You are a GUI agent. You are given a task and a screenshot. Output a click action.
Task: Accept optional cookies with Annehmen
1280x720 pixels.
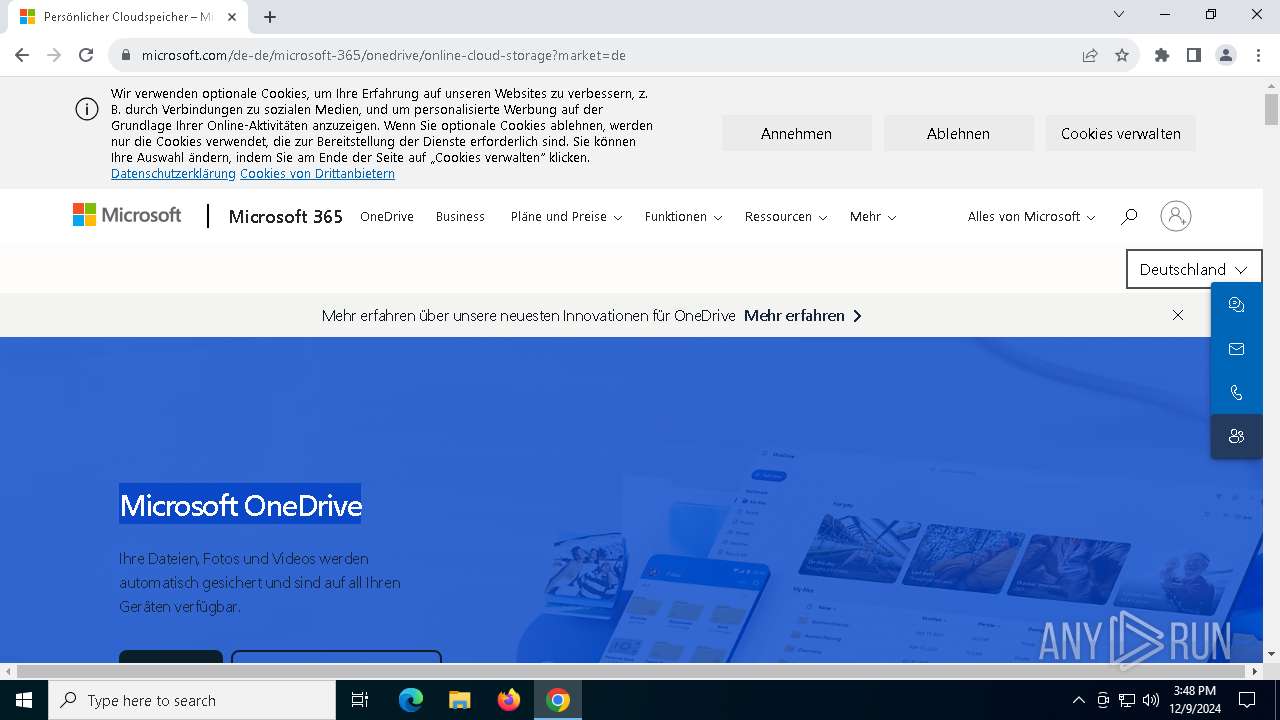point(796,133)
